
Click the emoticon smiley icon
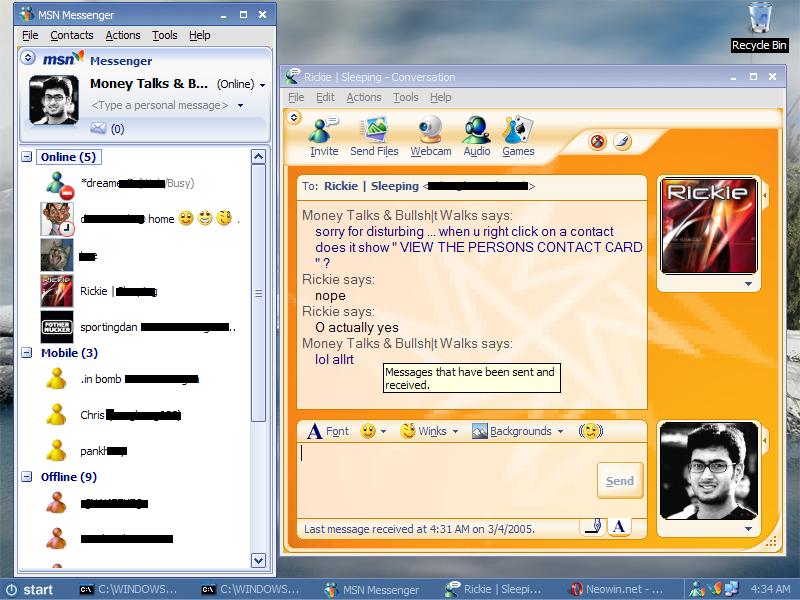pyautogui.click(x=368, y=431)
